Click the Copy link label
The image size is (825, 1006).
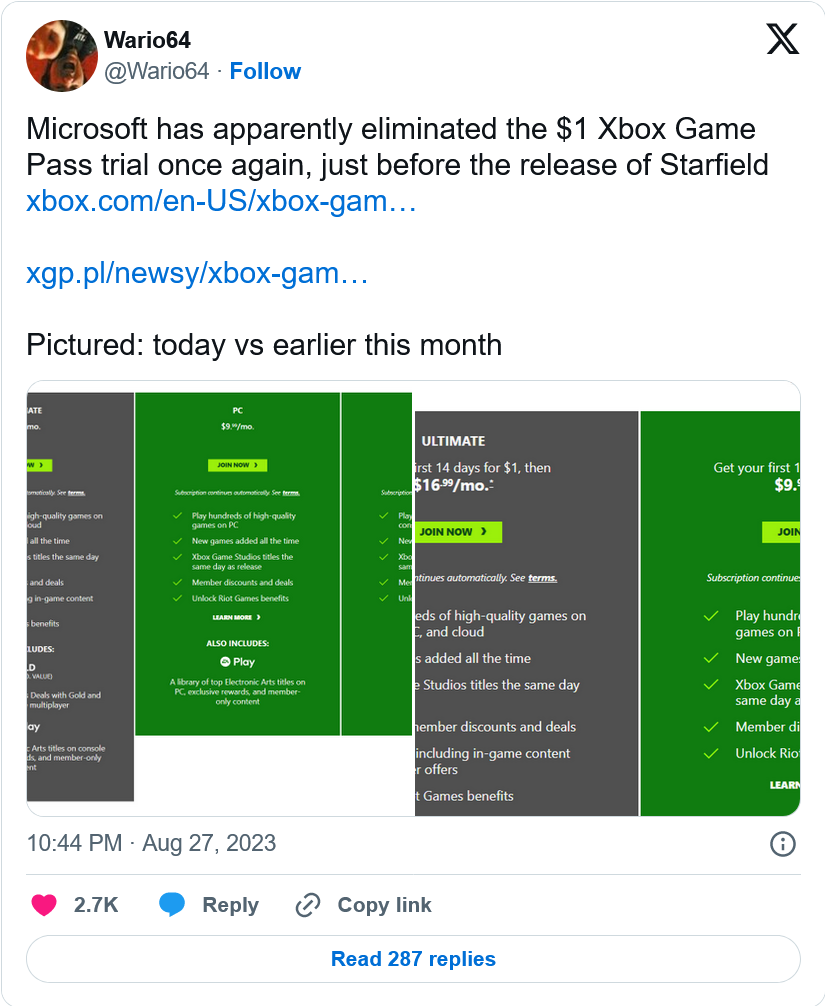pyautogui.click(x=384, y=905)
